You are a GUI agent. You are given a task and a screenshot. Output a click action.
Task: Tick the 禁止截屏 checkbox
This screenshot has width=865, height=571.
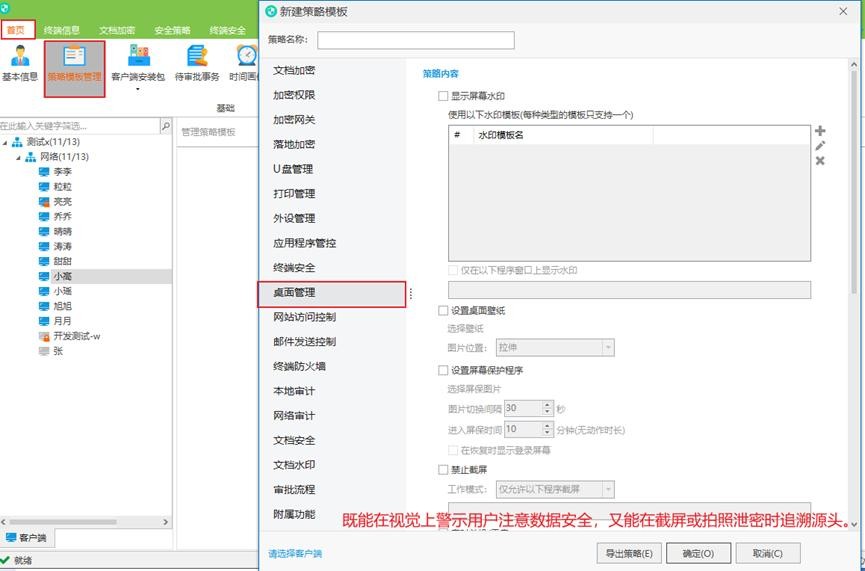tap(443, 469)
